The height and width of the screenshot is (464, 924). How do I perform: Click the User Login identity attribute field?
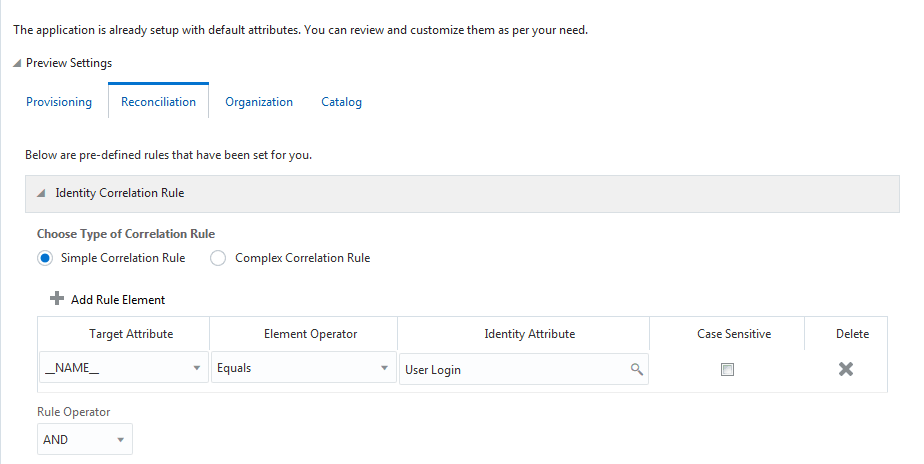[x=510, y=369]
